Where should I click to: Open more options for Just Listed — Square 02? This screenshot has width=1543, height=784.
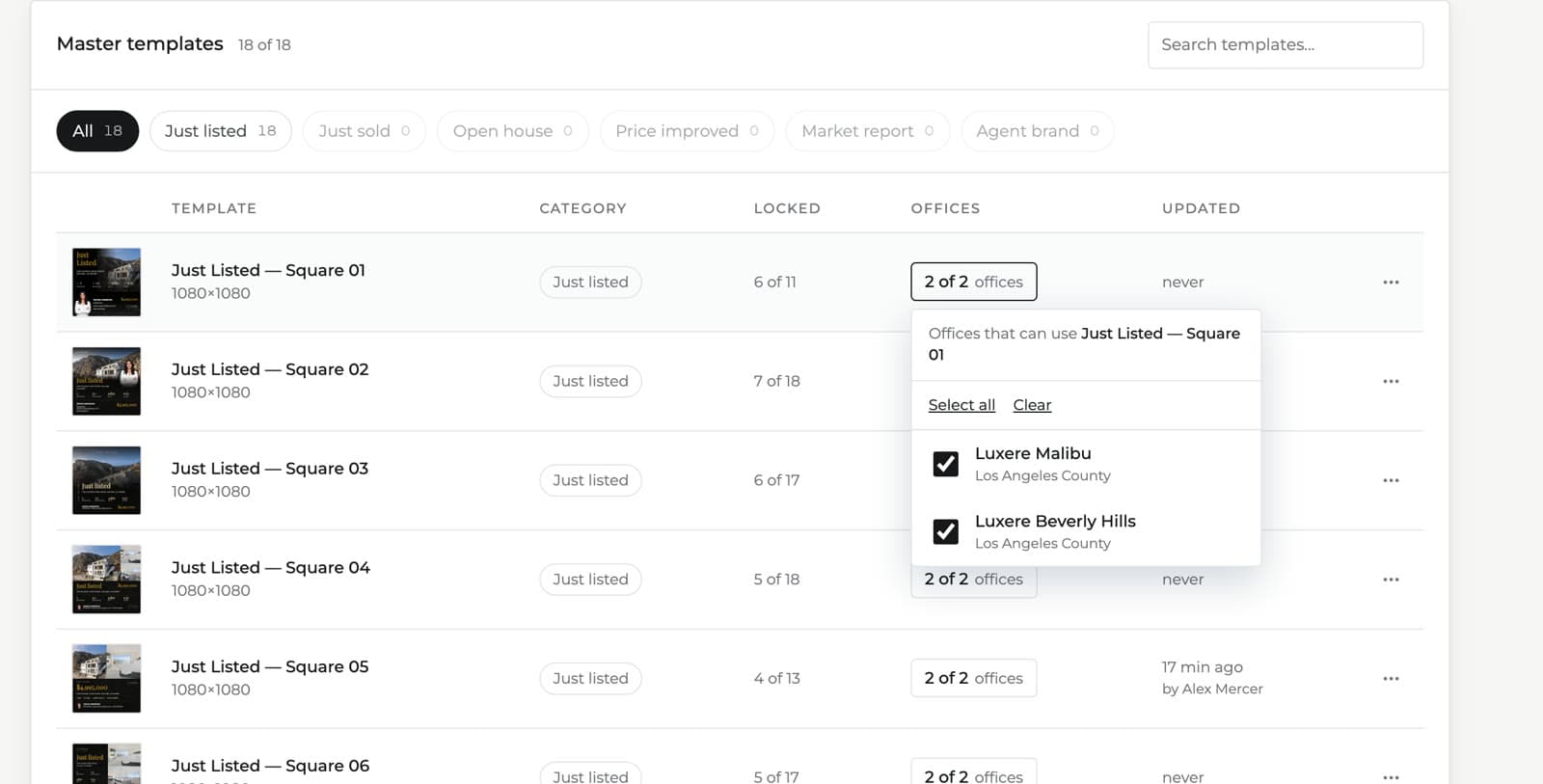[1391, 381]
